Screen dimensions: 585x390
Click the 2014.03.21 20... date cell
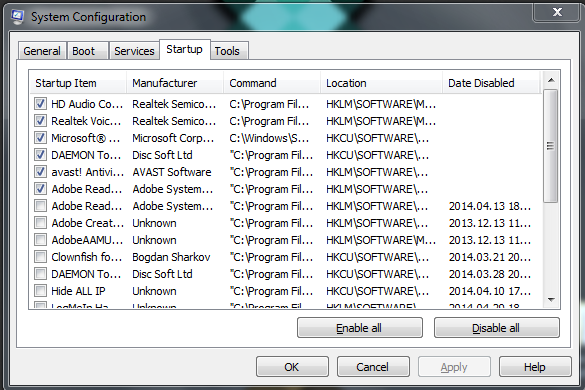click(x=490, y=257)
